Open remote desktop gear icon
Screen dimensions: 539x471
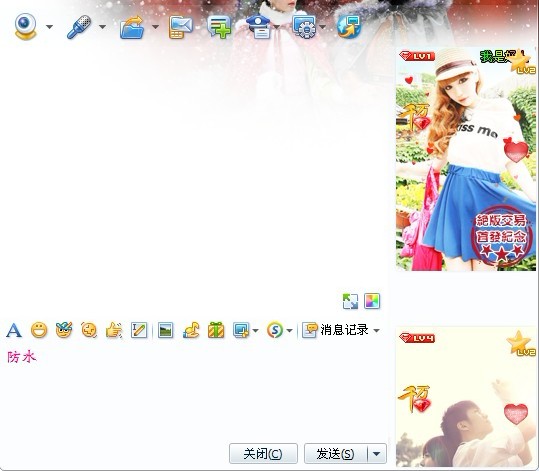tap(304, 26)
